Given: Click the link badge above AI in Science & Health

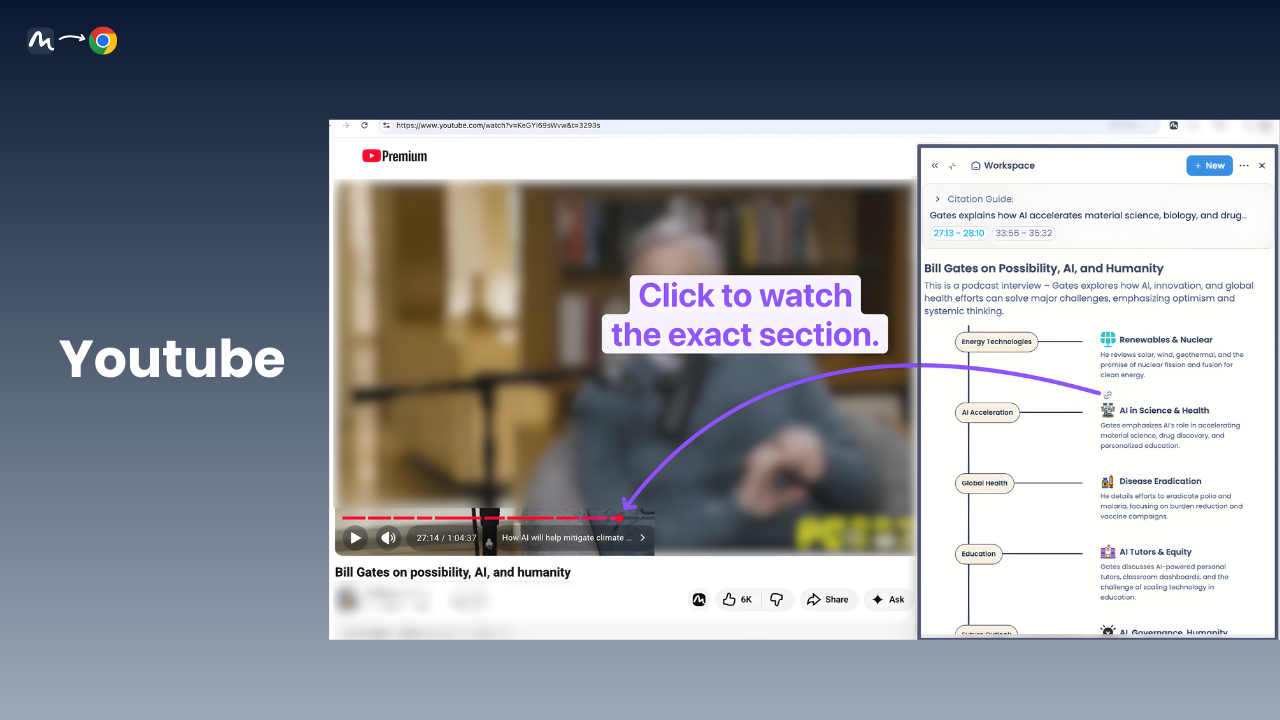Looking at the screenshot, I should coord(1106,394).
